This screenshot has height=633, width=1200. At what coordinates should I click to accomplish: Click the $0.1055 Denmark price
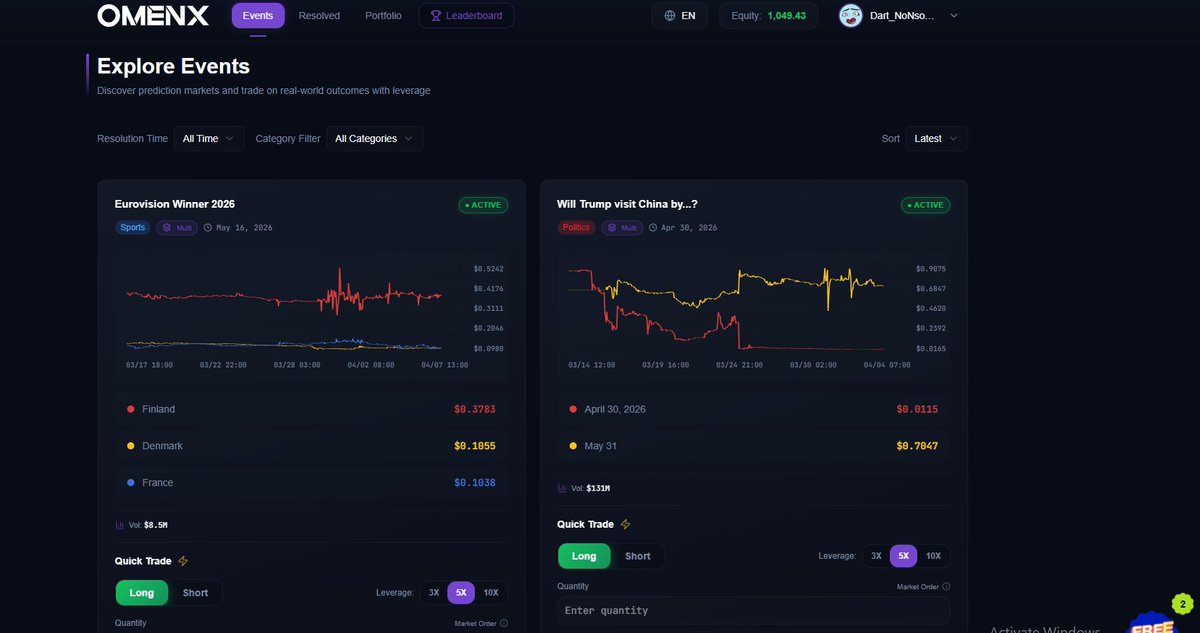pos(475,446)
